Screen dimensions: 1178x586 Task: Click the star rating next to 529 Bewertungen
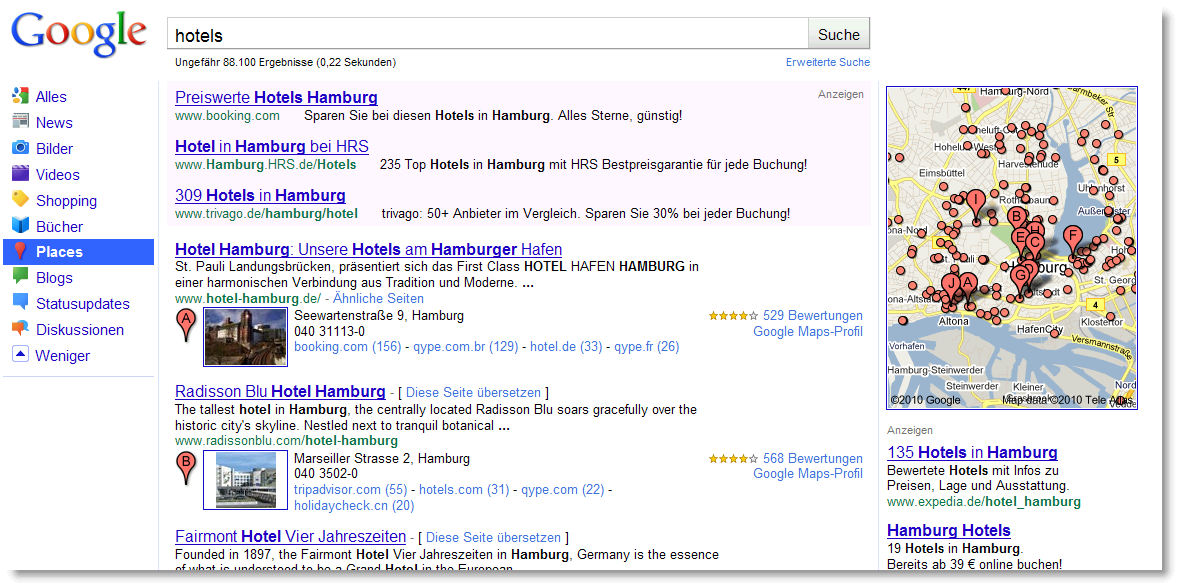pos(733,316)
